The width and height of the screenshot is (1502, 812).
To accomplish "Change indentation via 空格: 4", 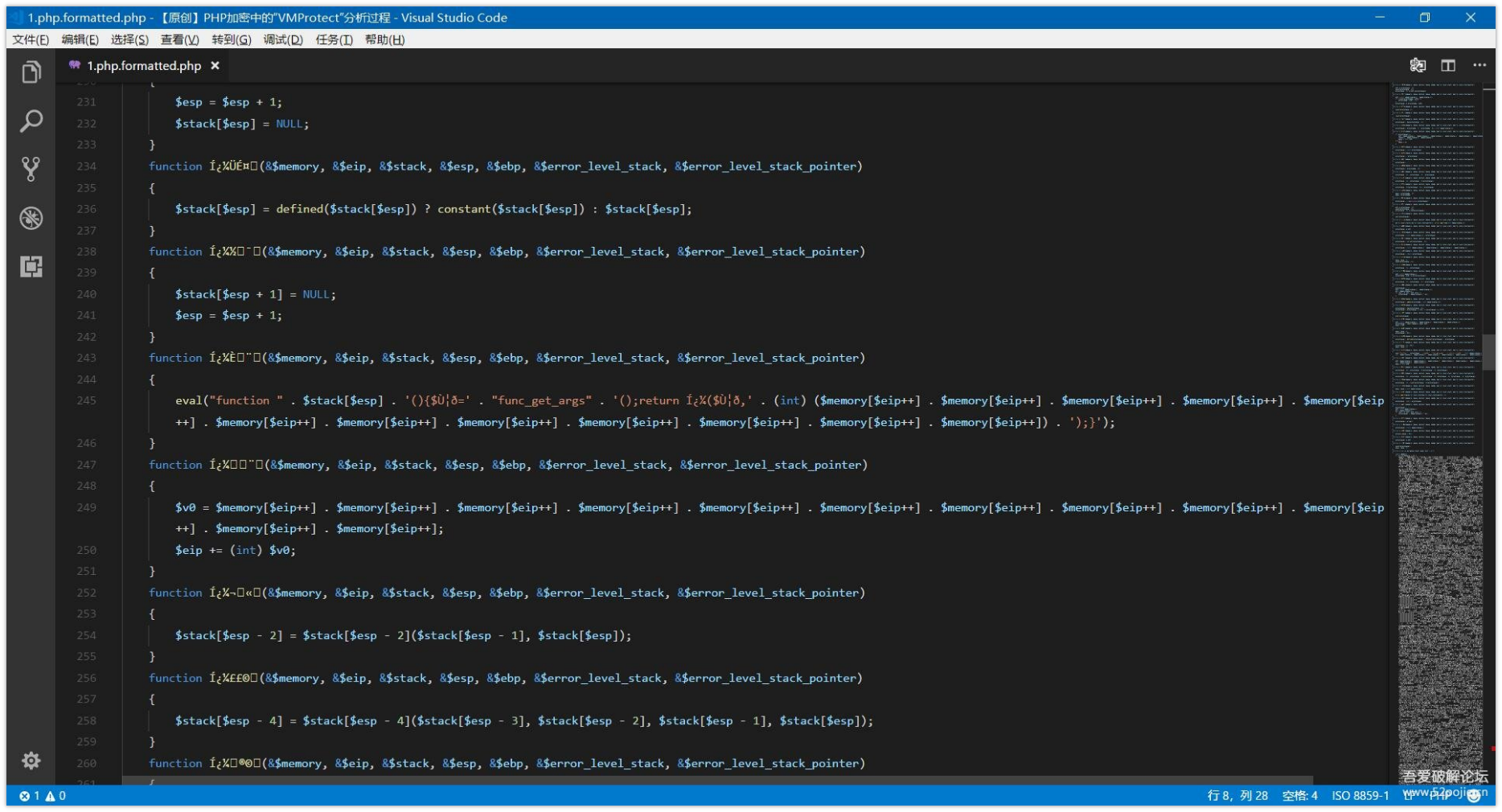I will click(x=1299, y=796).
